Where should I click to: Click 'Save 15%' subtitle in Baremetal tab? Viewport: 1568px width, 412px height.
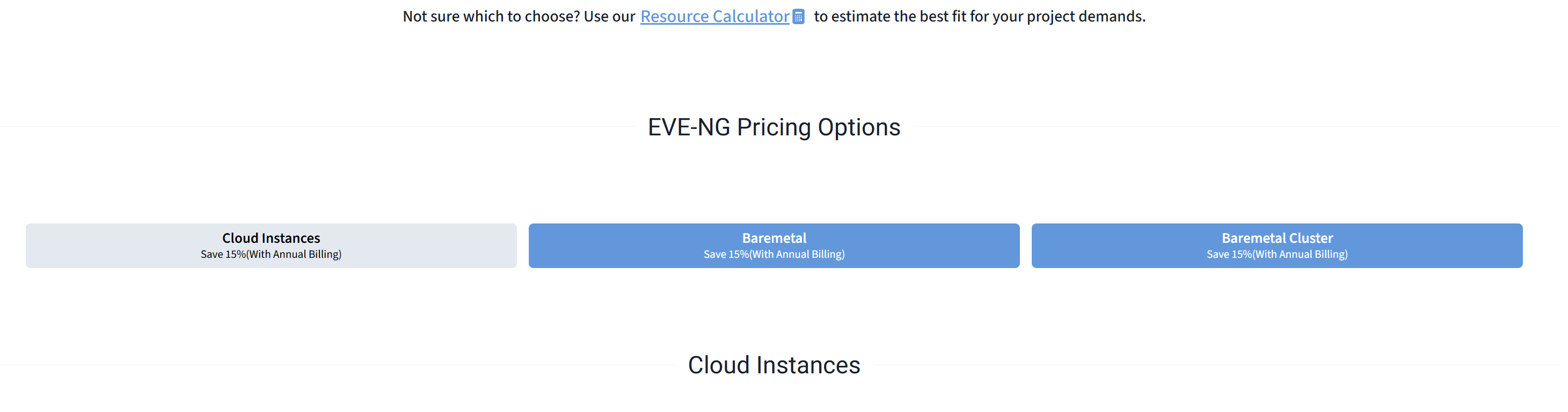coord(774,254)
